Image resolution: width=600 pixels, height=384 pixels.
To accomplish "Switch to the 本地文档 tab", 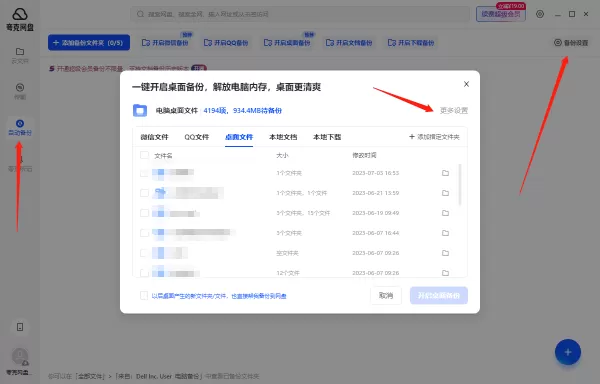I will click(283, 137).
